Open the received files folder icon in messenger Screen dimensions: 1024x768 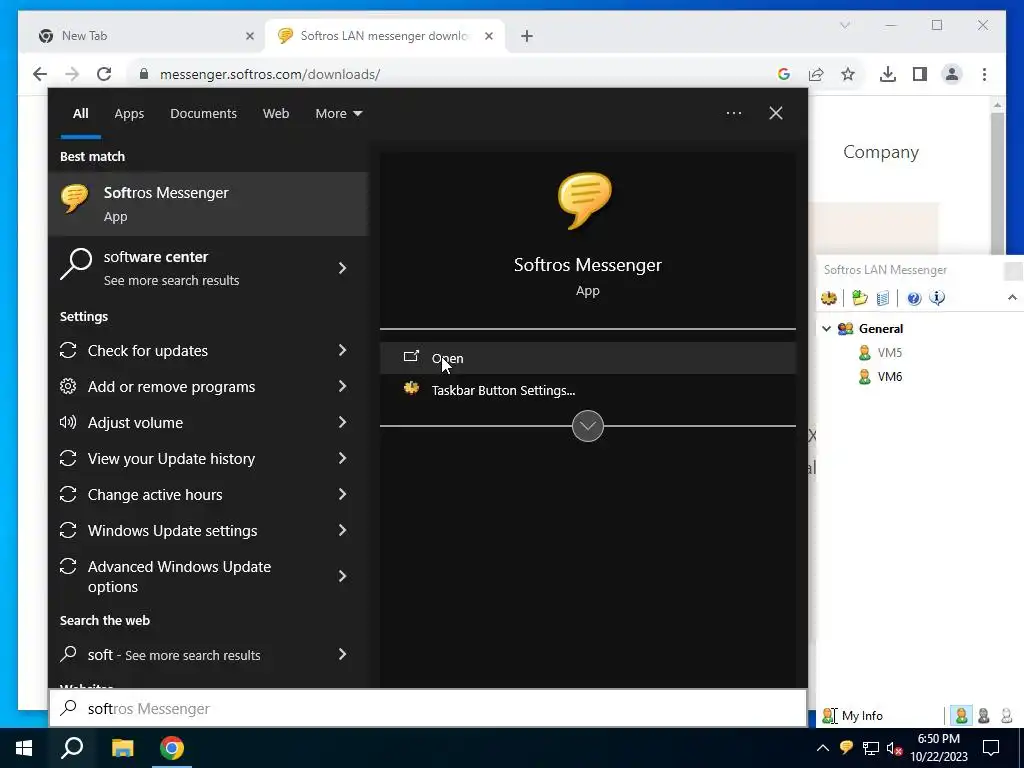click(859, 298)
